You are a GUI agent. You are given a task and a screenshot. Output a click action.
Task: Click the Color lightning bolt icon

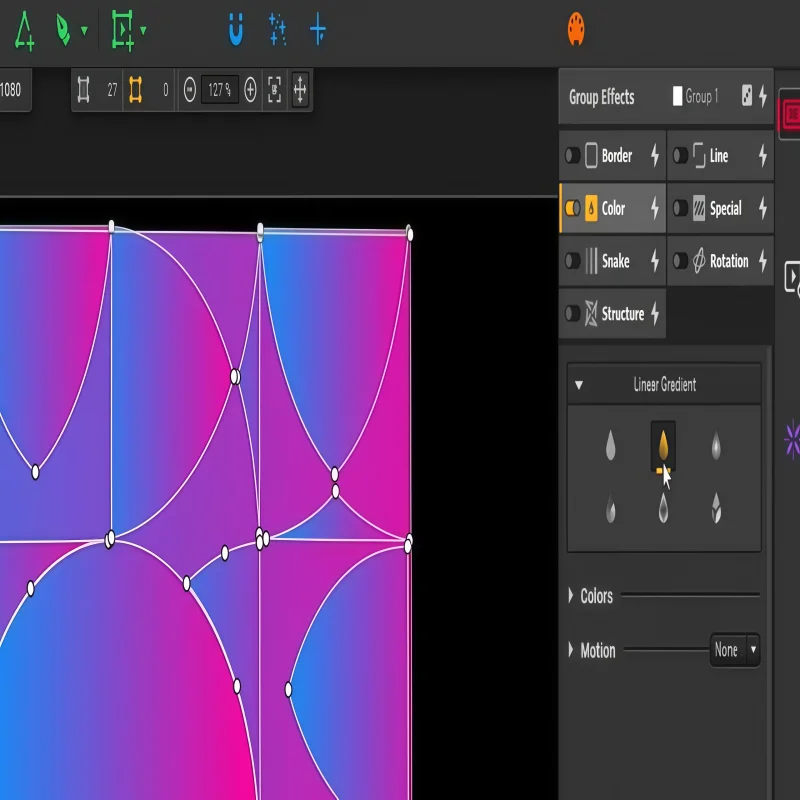pyautogui.click(x=655, y=208)
